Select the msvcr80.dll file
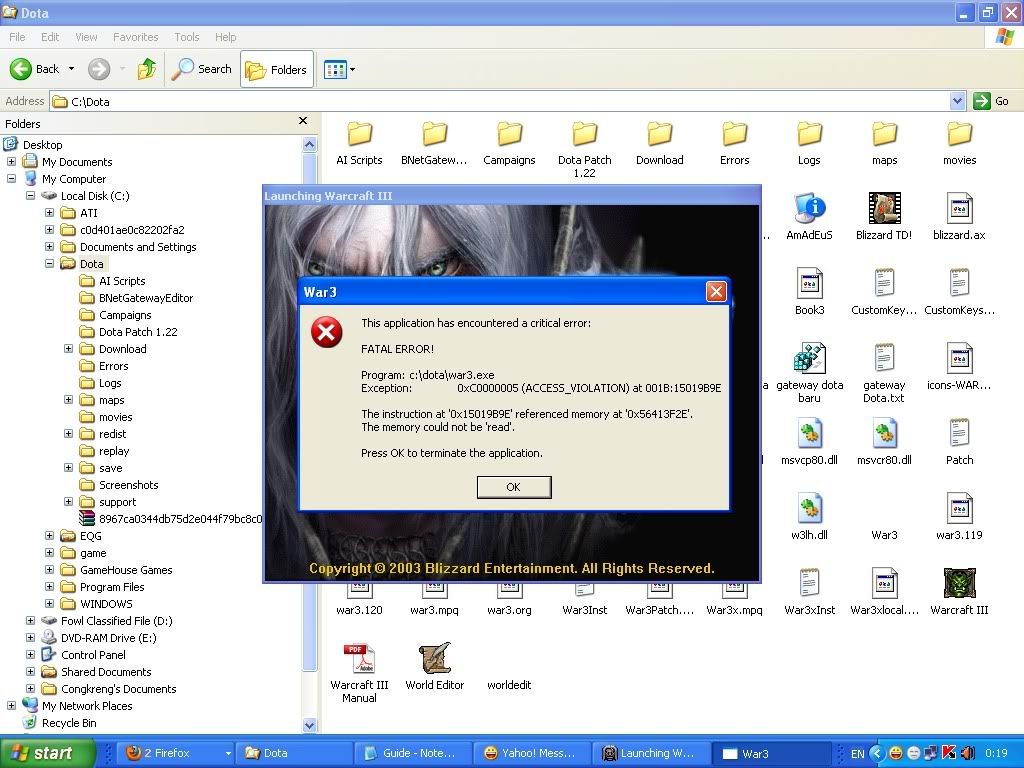Screen dimensions: 1024x768 pos(884,433)
